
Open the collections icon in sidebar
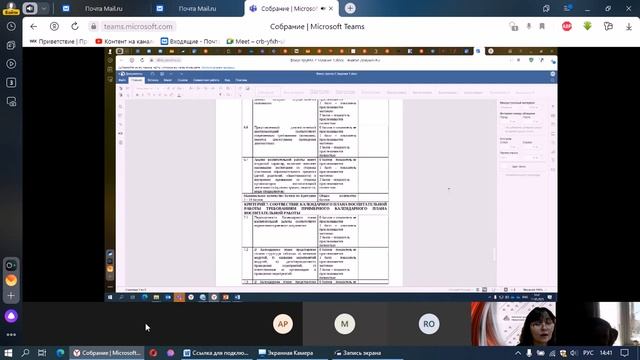click(x=11, y=45)
